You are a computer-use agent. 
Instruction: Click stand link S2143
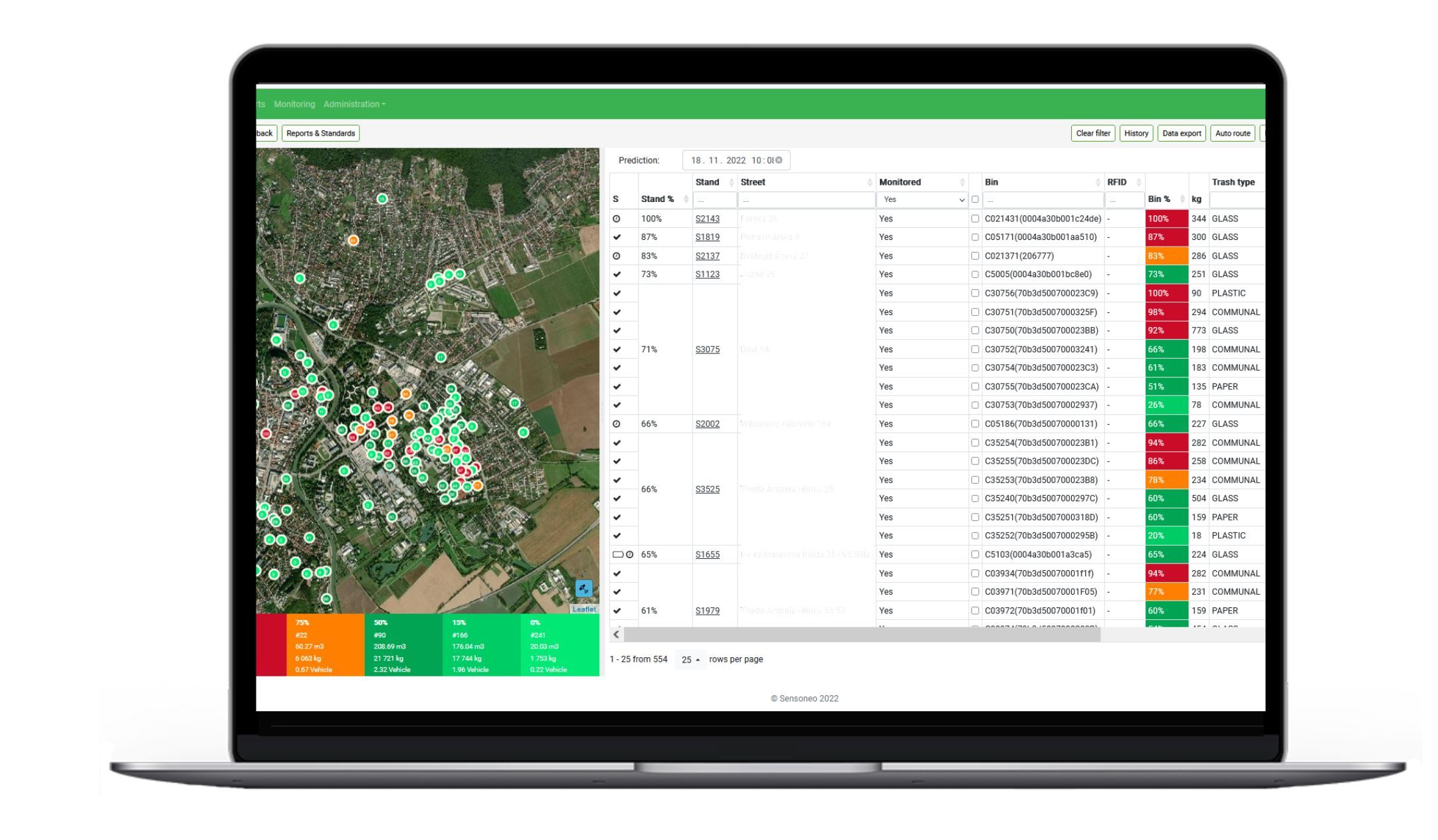click(x=707, y=218)
